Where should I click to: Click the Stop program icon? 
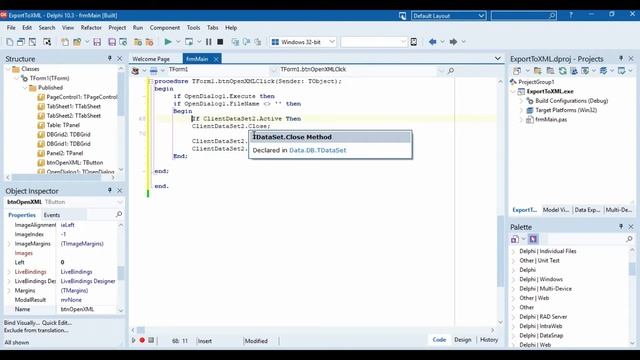click(x=220, y=42)
